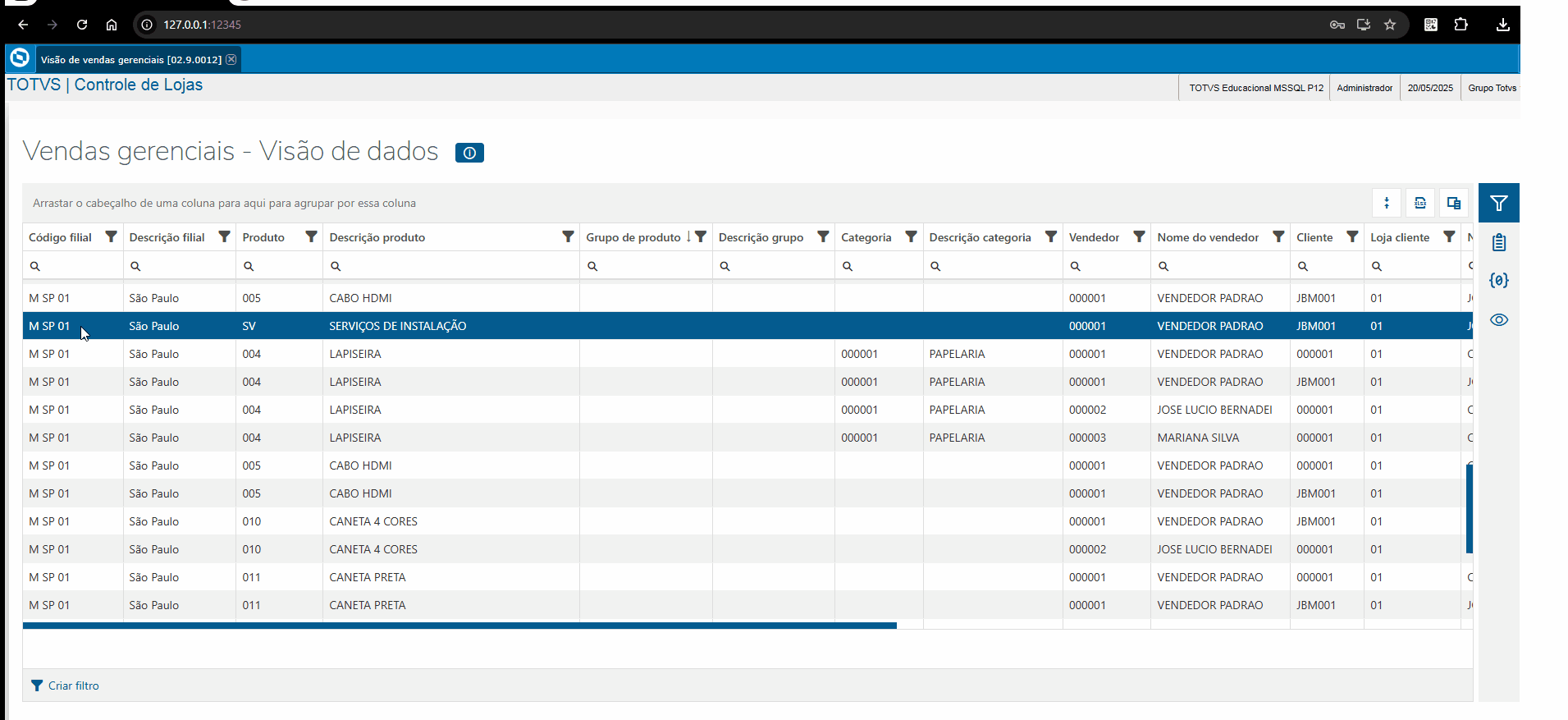Click the Criar filtro link
This screenshot has width=1568, height=720.
pos(65,686)
